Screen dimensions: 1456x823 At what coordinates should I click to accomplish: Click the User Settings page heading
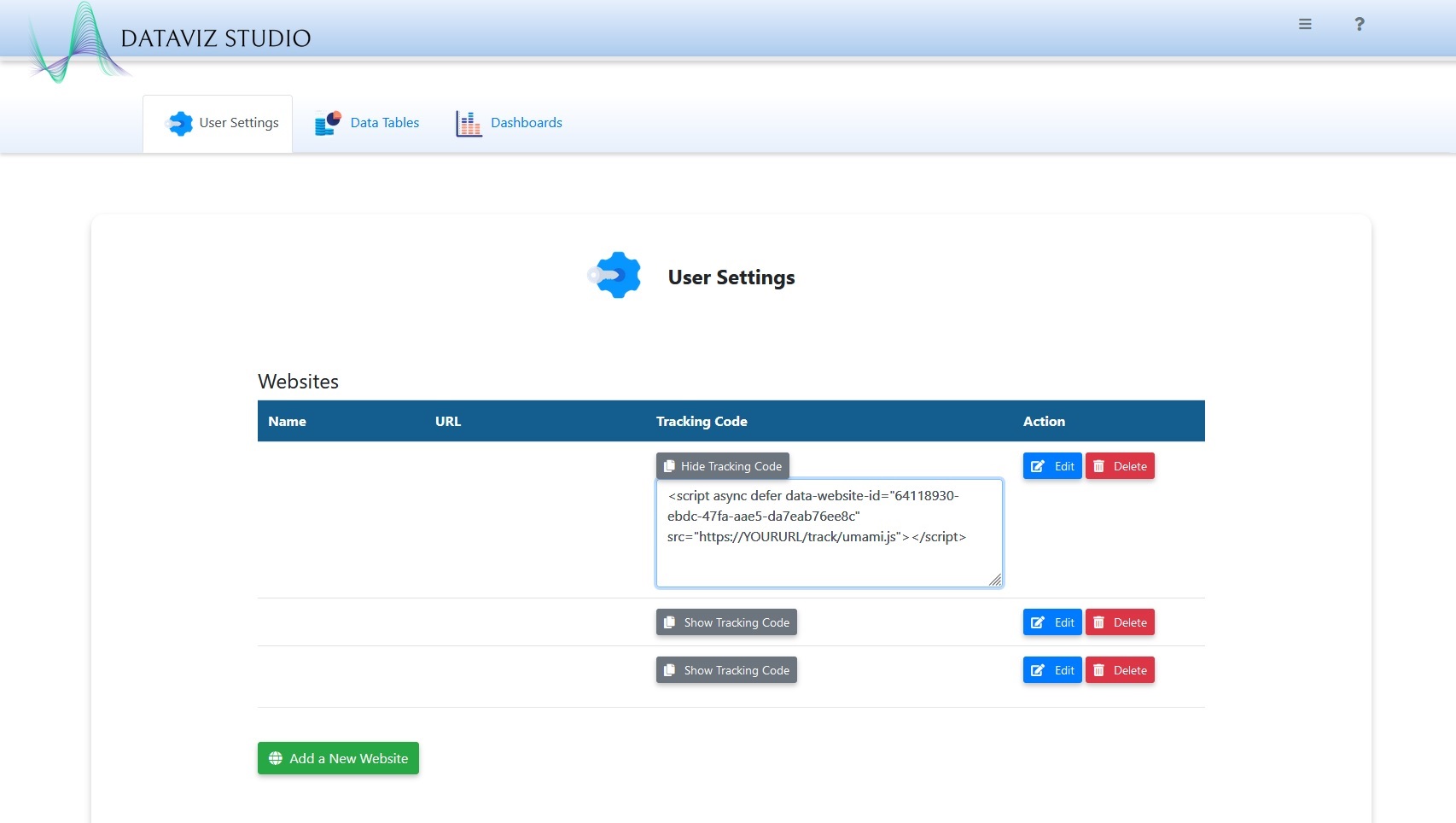731,277
